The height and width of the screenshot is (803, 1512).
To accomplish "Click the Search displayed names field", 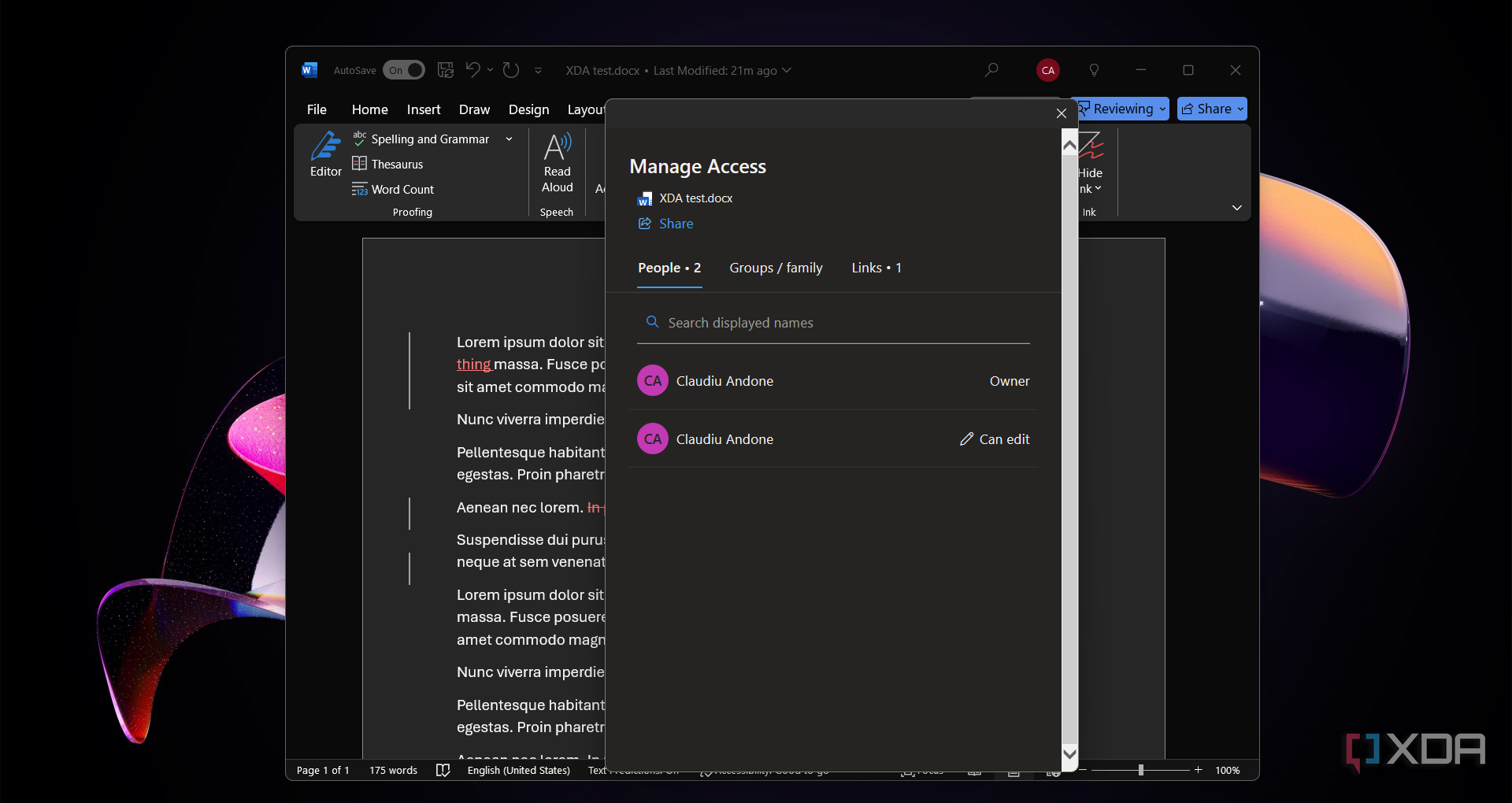I will 833,323.
